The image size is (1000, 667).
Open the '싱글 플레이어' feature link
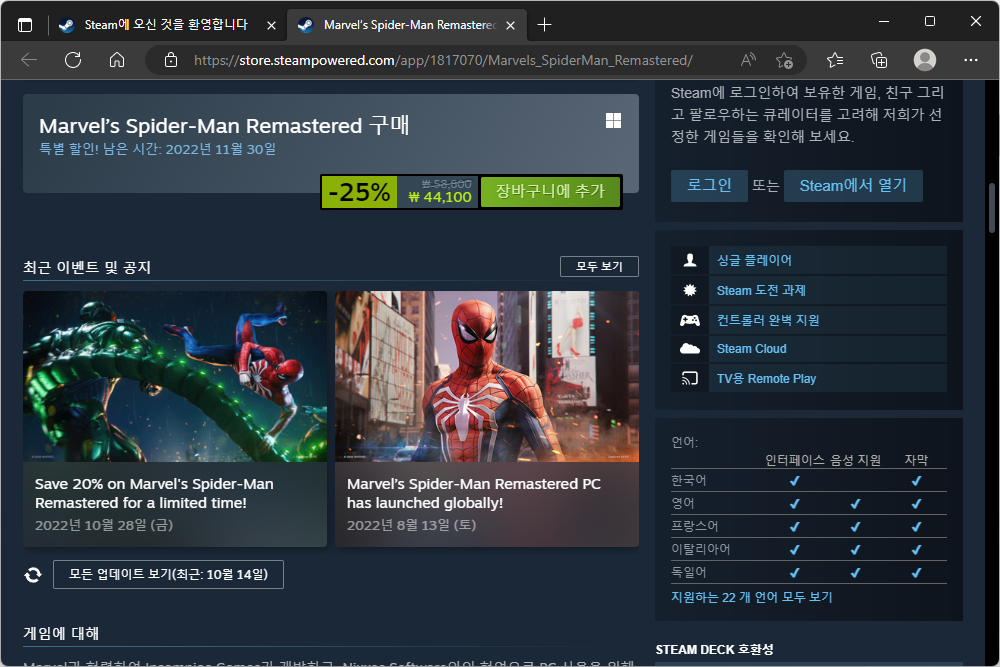point(754,260)
